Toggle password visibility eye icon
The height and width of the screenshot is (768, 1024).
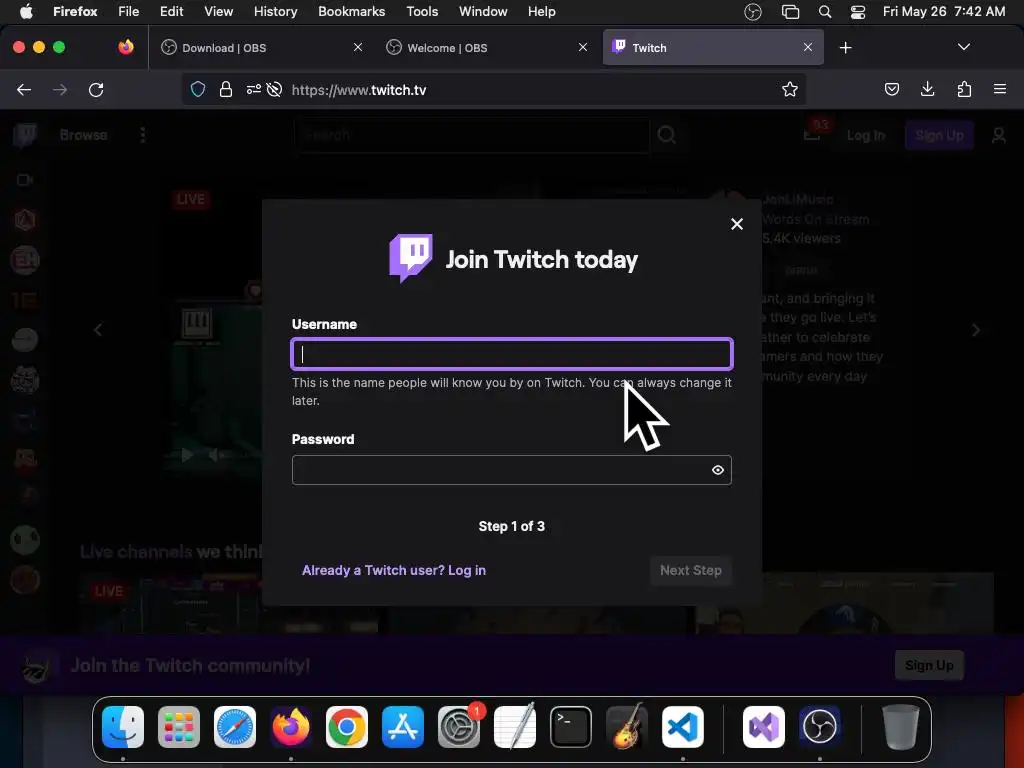coord(717,470)
